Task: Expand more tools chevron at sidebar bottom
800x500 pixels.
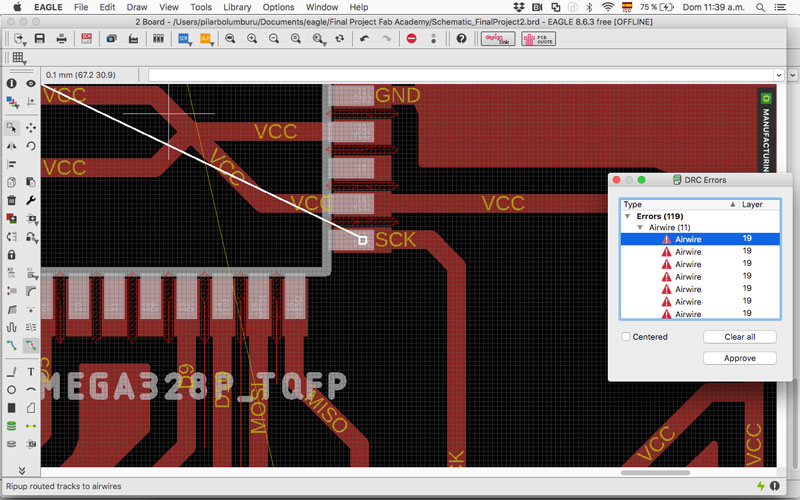Action: point(21,470)
